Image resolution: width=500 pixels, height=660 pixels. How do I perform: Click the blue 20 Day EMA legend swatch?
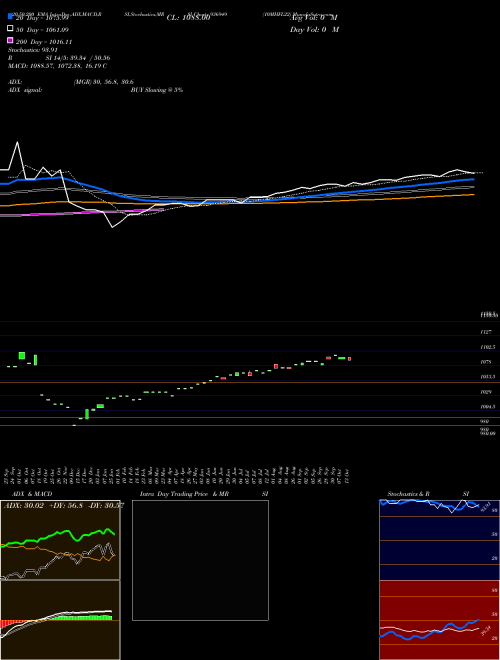10,17
